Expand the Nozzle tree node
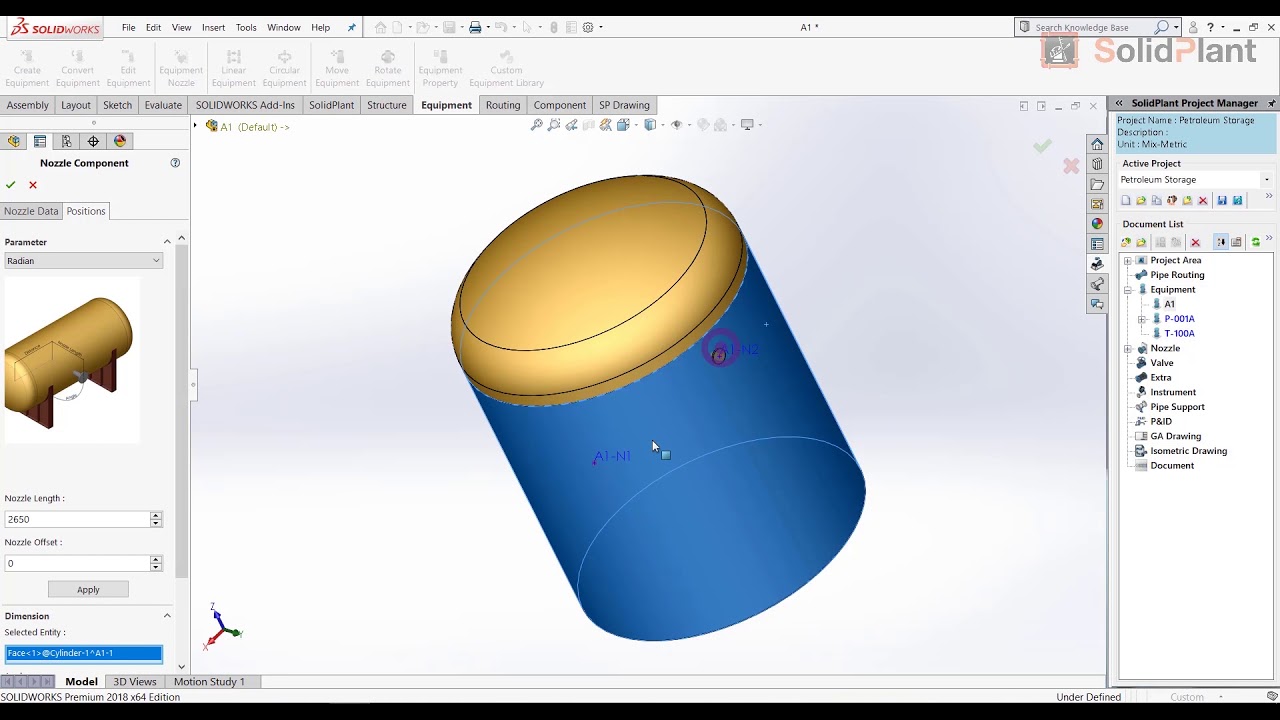The width and height of the screenshot is (1280, 720). [x=1128, y=348]
